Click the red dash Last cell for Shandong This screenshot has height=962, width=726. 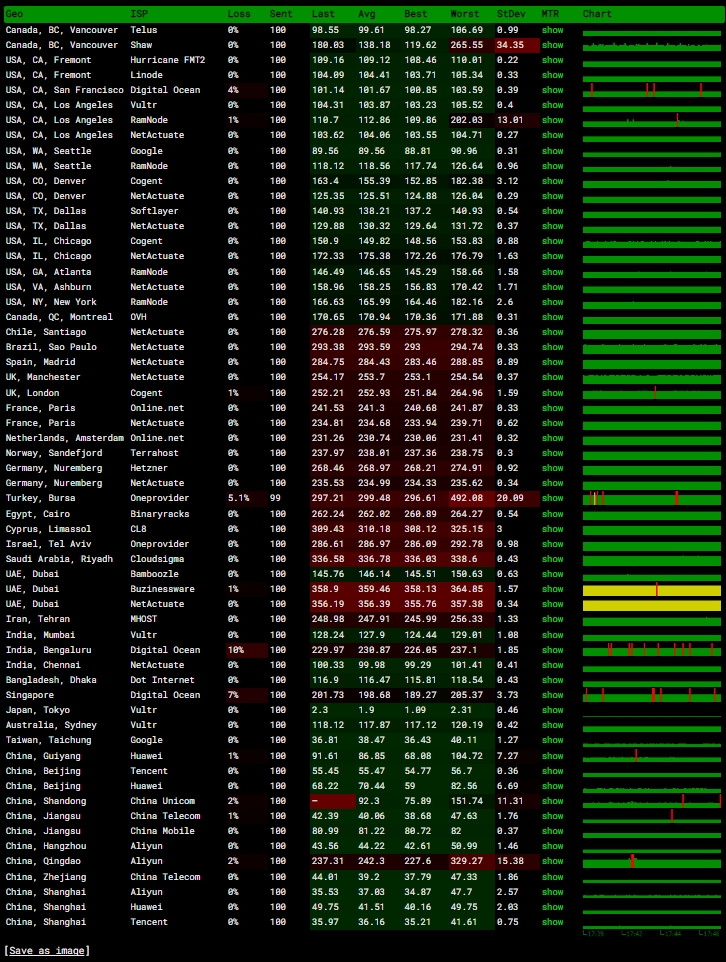click(x=333, y=801)
